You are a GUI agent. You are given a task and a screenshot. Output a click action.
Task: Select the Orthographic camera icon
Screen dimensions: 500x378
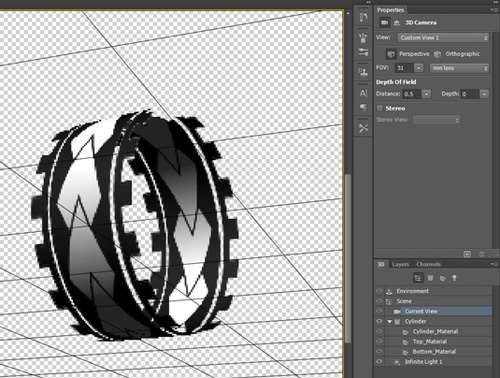point(437,54)
